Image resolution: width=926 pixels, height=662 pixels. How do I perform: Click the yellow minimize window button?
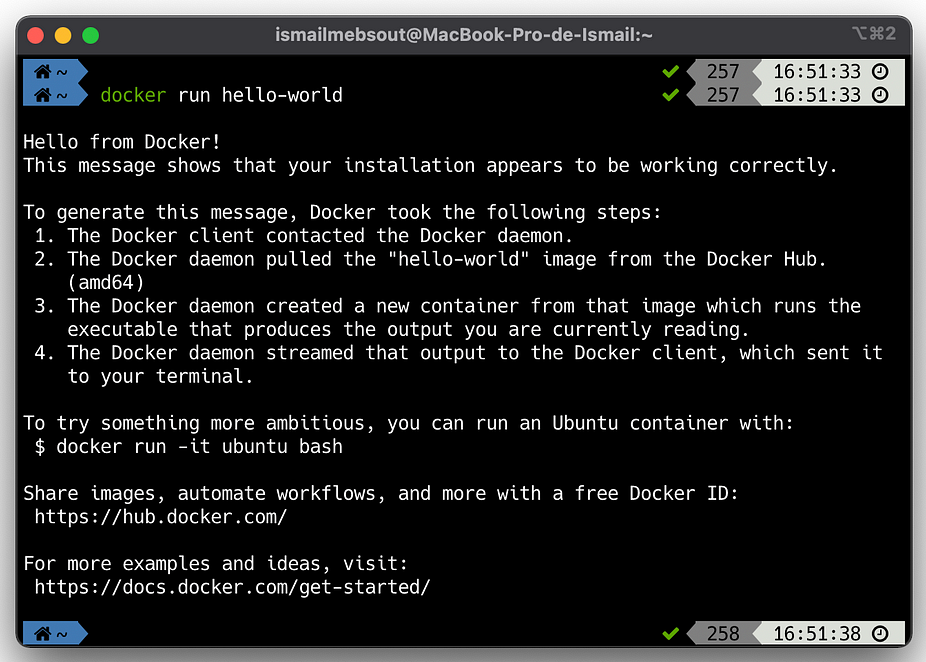[x=63, y=35]
